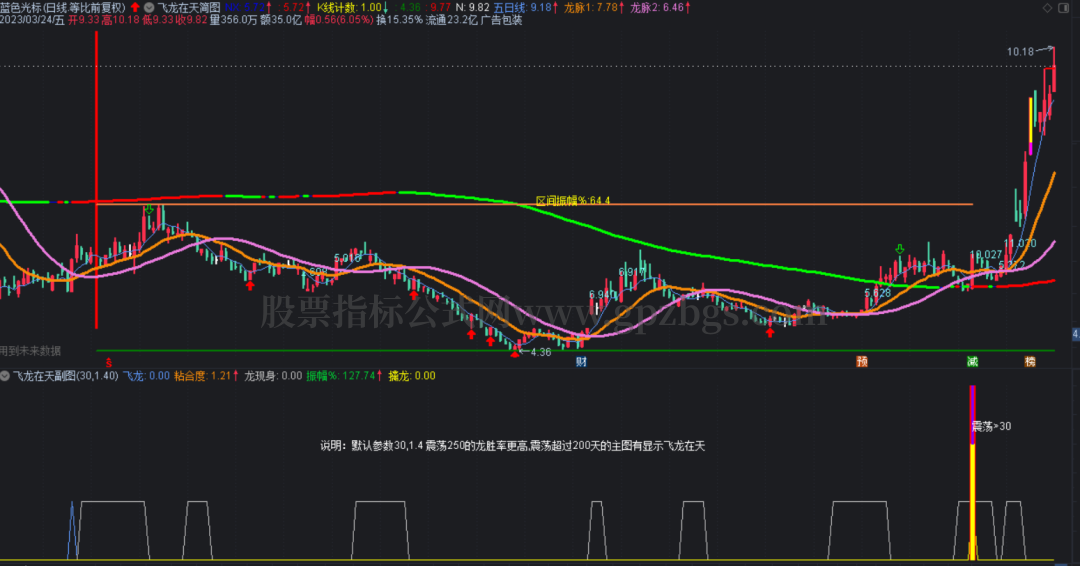1080x566 pixels.
Task: Click the blue price tag on the right axis
Action: pyautogui.click(x=1076, y=334)
